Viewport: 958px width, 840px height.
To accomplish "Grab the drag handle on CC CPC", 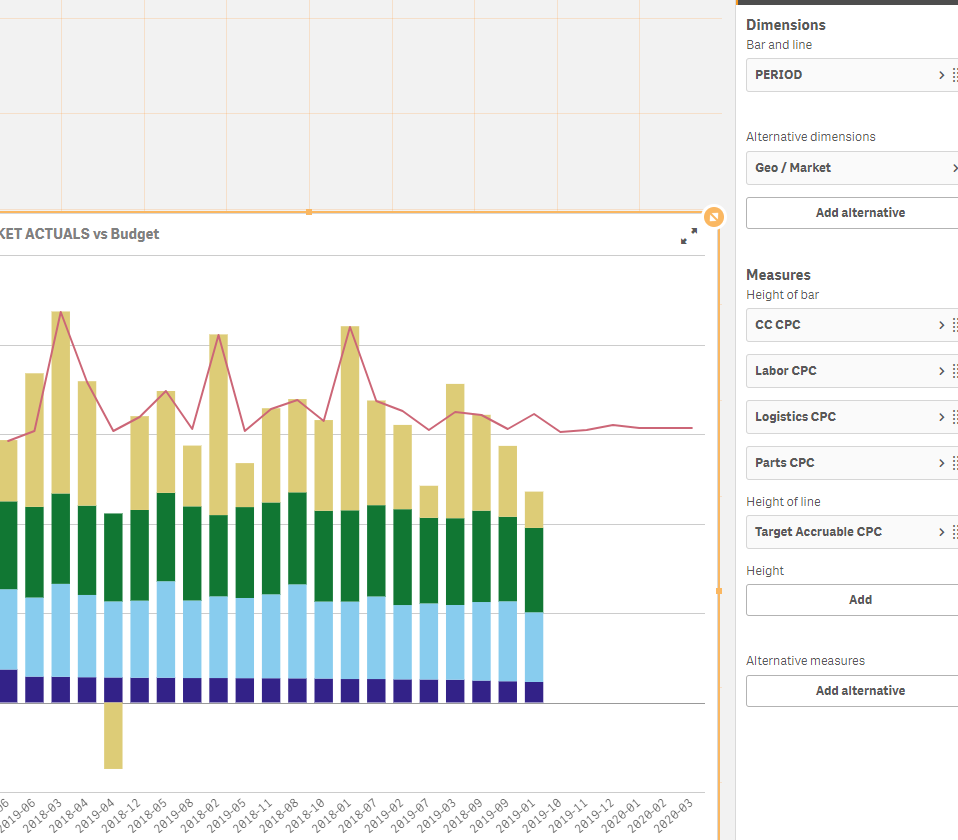I will [954, 325].
